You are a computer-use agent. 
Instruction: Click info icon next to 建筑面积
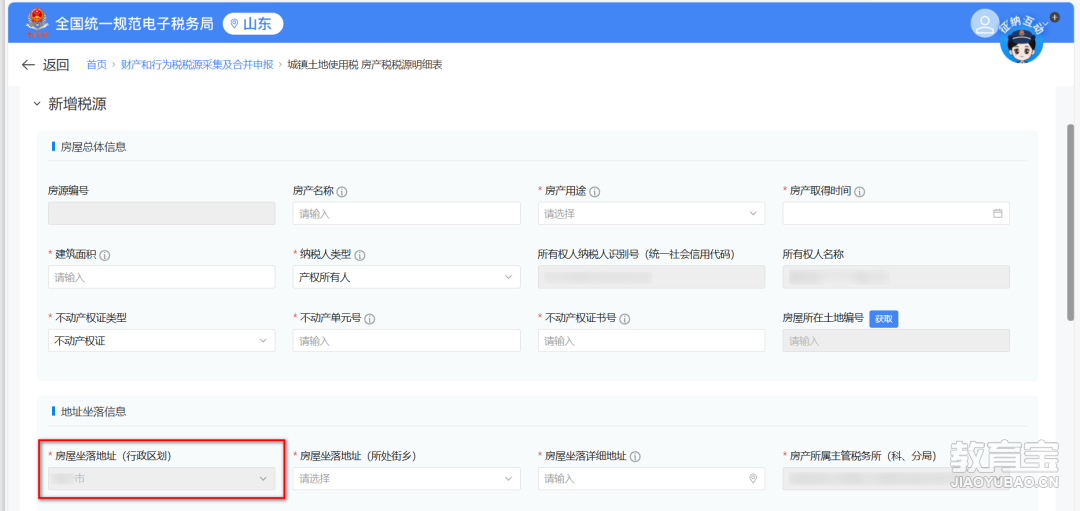point(105,256)
